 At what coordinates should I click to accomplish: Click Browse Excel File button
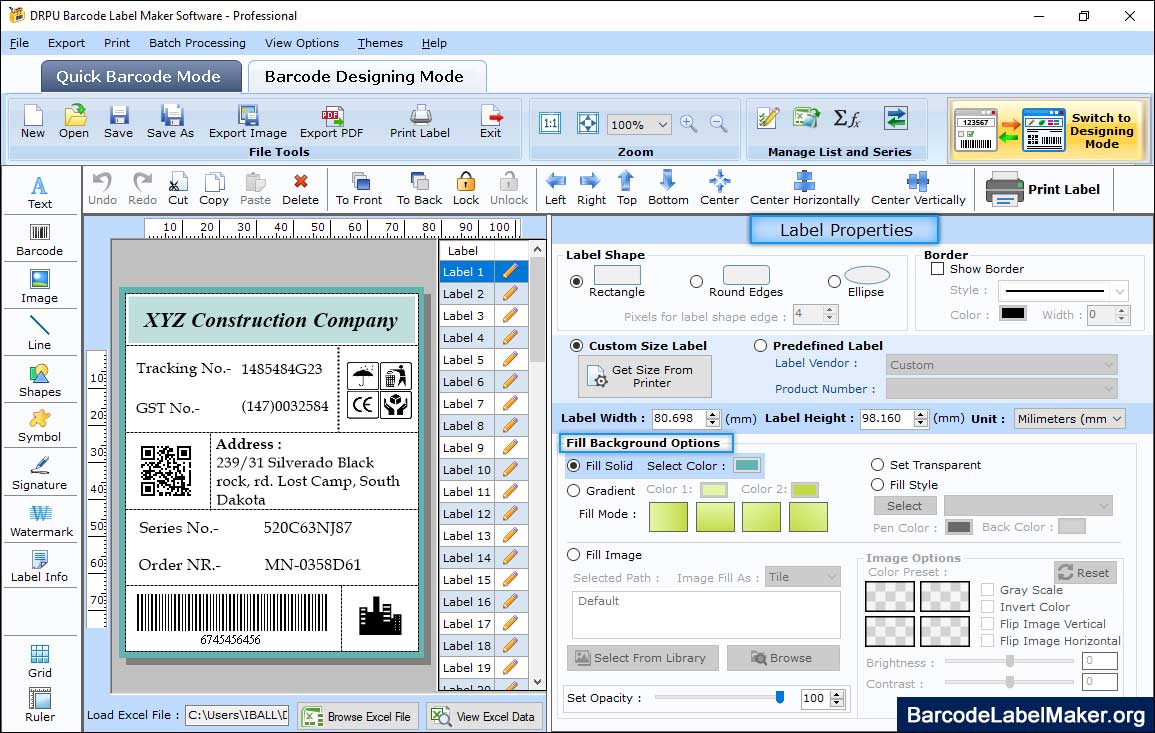pyautogui.click(x=358, y=716)
